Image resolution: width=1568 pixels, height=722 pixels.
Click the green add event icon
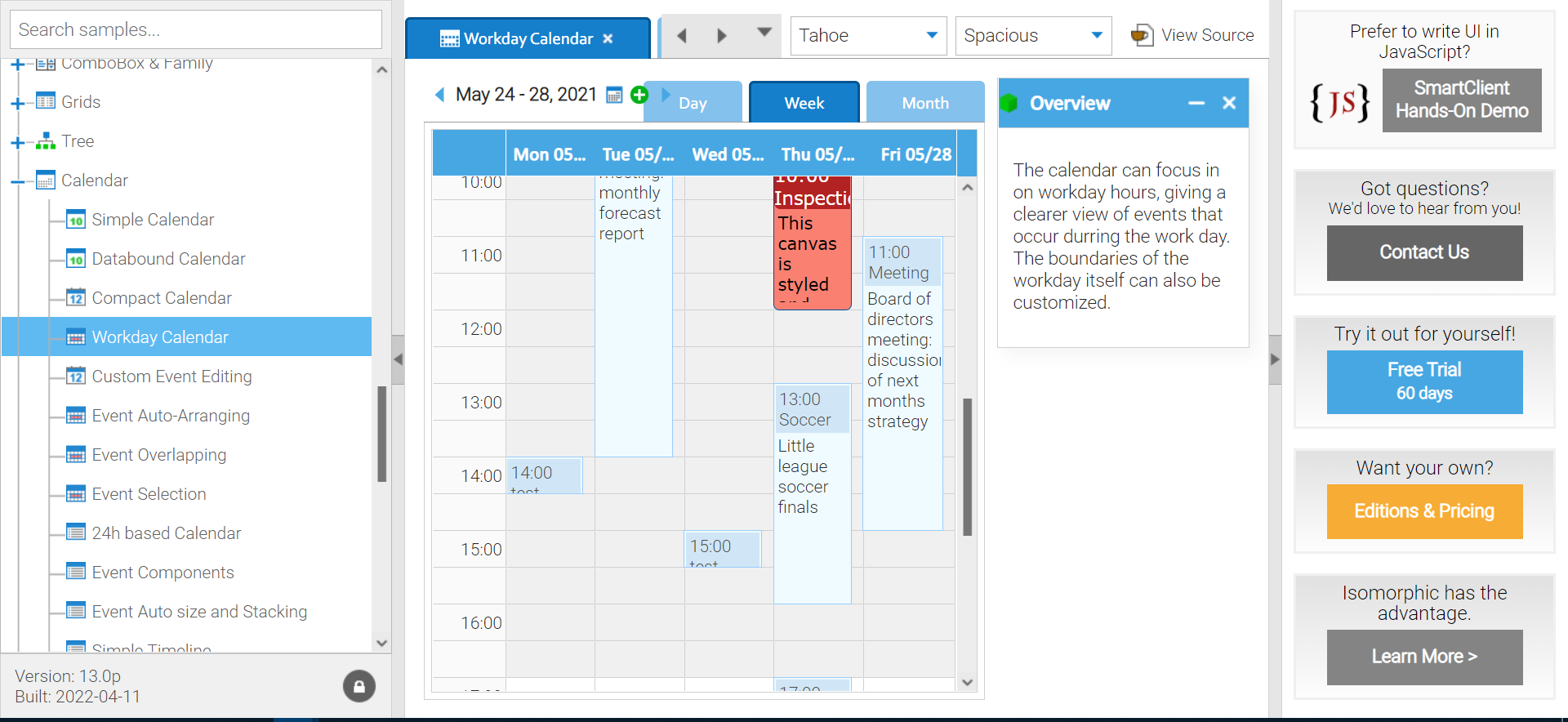(x=639, y=95)
